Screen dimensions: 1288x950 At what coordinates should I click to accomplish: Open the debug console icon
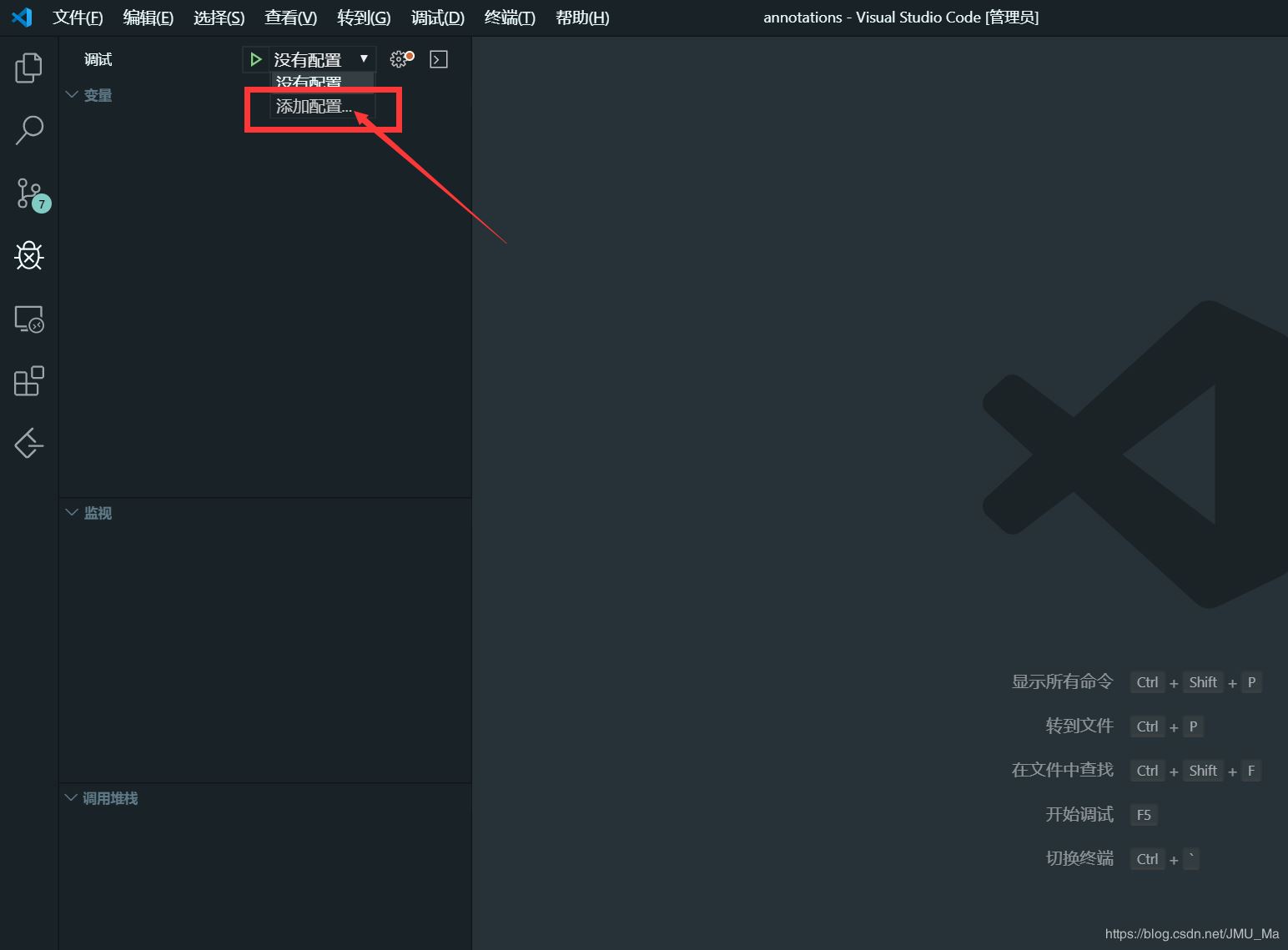[439, 59]
